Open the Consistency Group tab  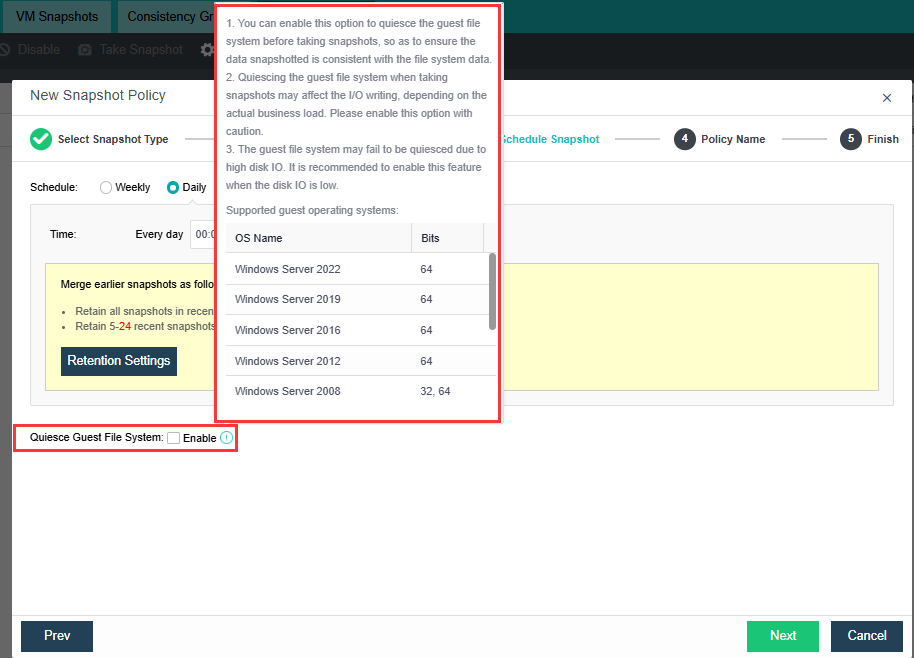tap(168, 17)
